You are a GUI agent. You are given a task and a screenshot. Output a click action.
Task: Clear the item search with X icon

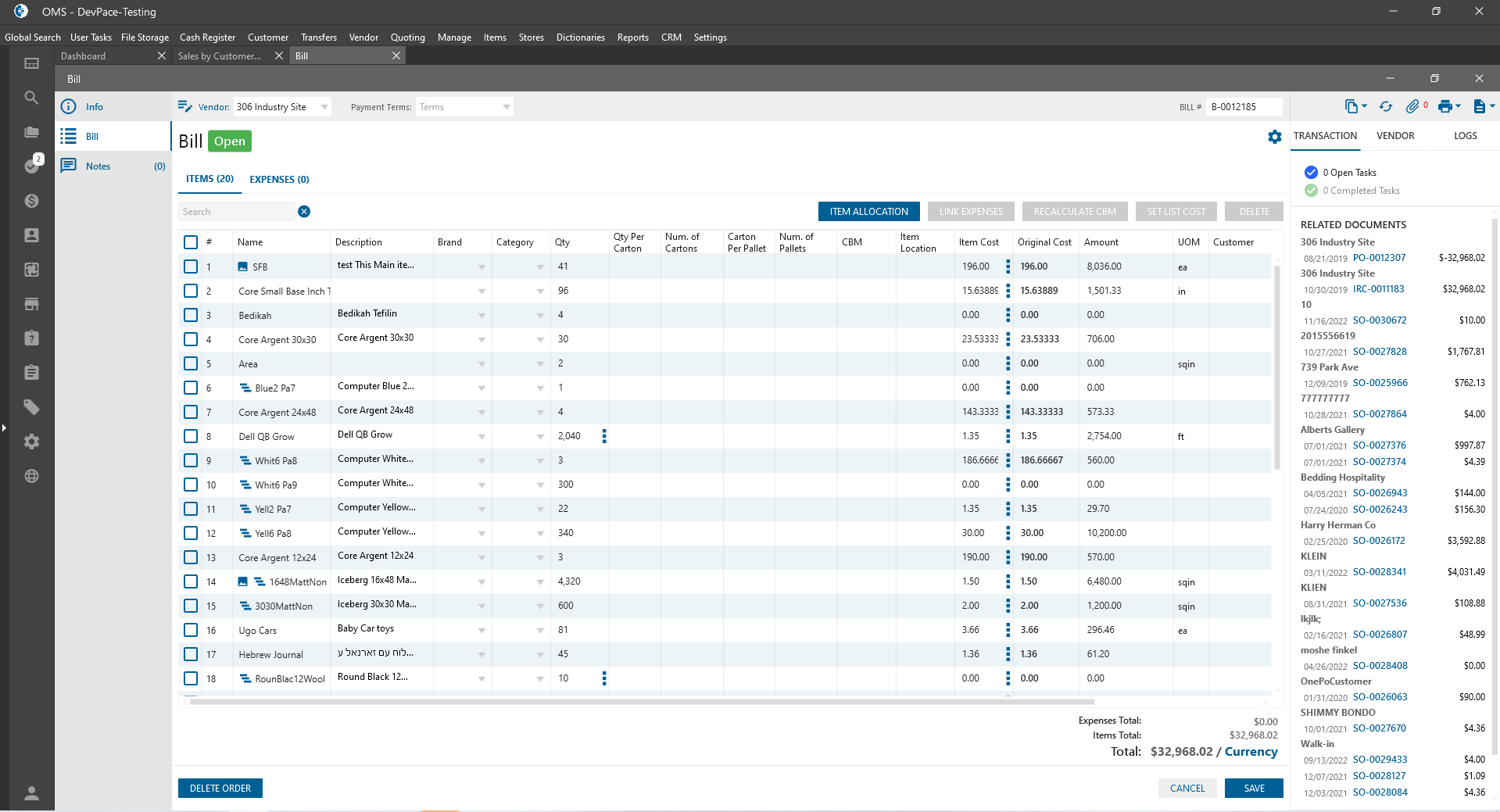pyautogui.click(x=304, y=212)
